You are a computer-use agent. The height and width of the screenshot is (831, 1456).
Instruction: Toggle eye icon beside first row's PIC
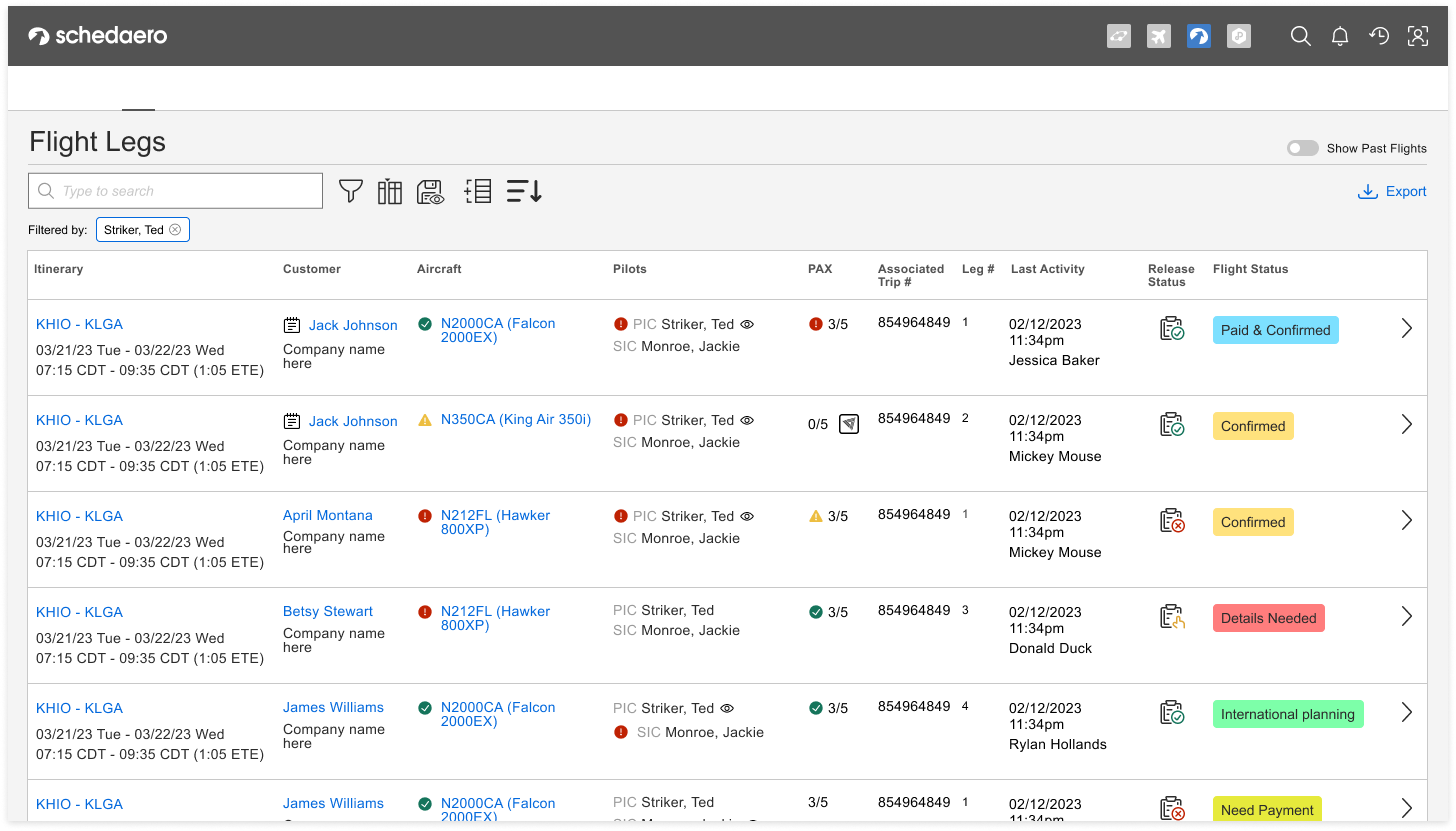click(x=747, y=324)
